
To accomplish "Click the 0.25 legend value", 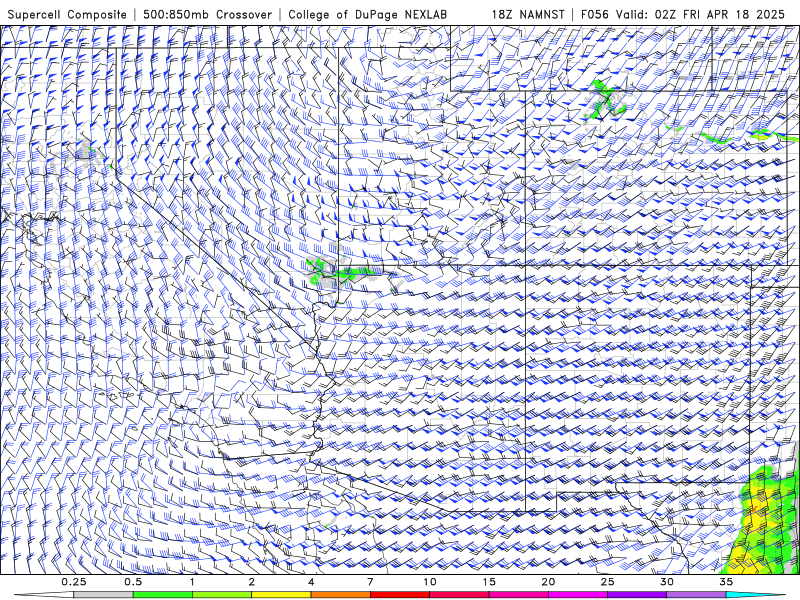I will [x=74, y=582].
